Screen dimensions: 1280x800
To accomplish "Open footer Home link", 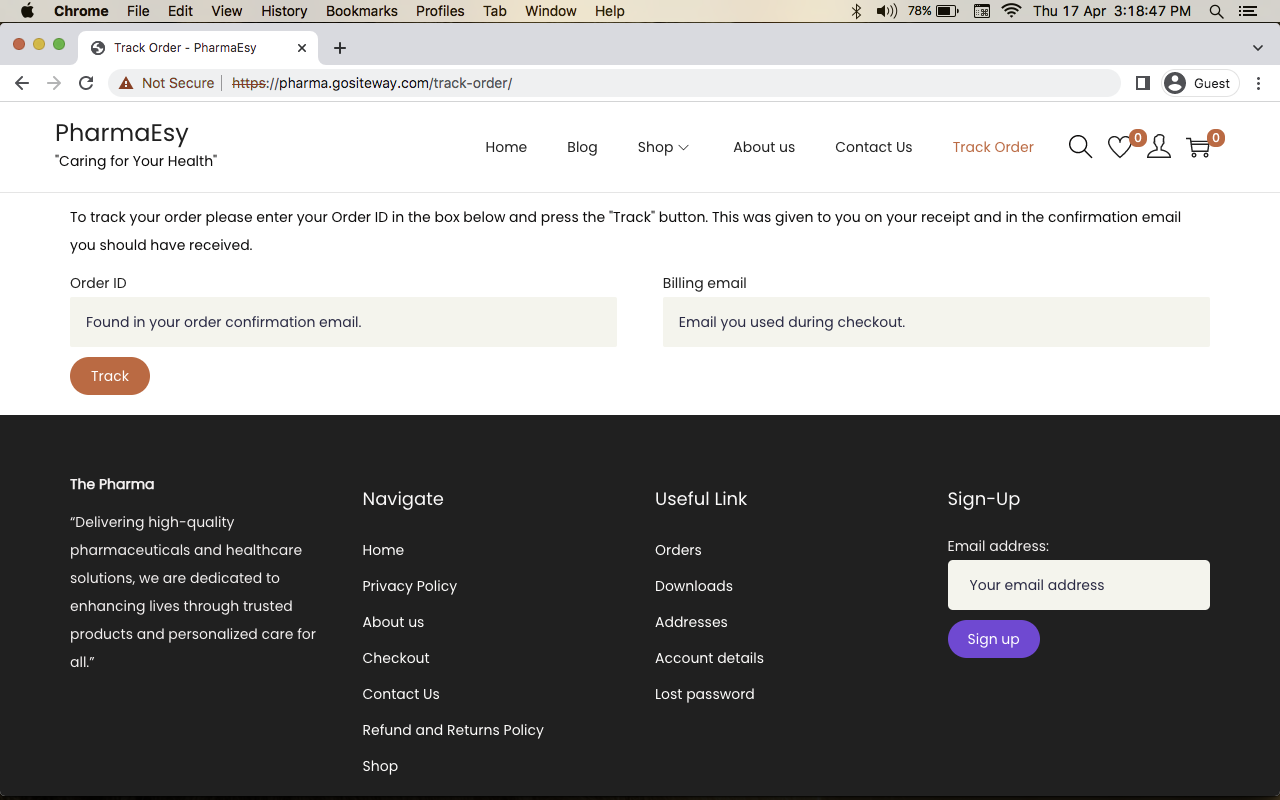I will pyautogui.click(x=383, y=550).
